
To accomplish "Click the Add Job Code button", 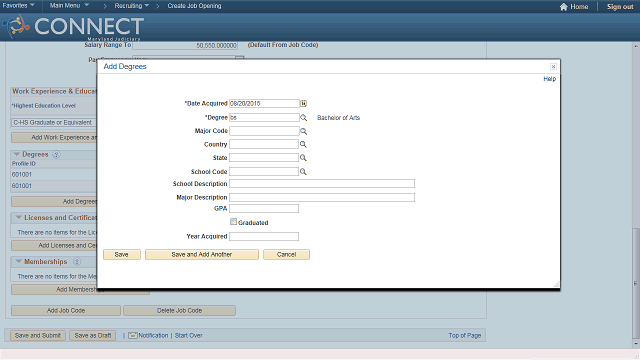I will coord(66,311).
